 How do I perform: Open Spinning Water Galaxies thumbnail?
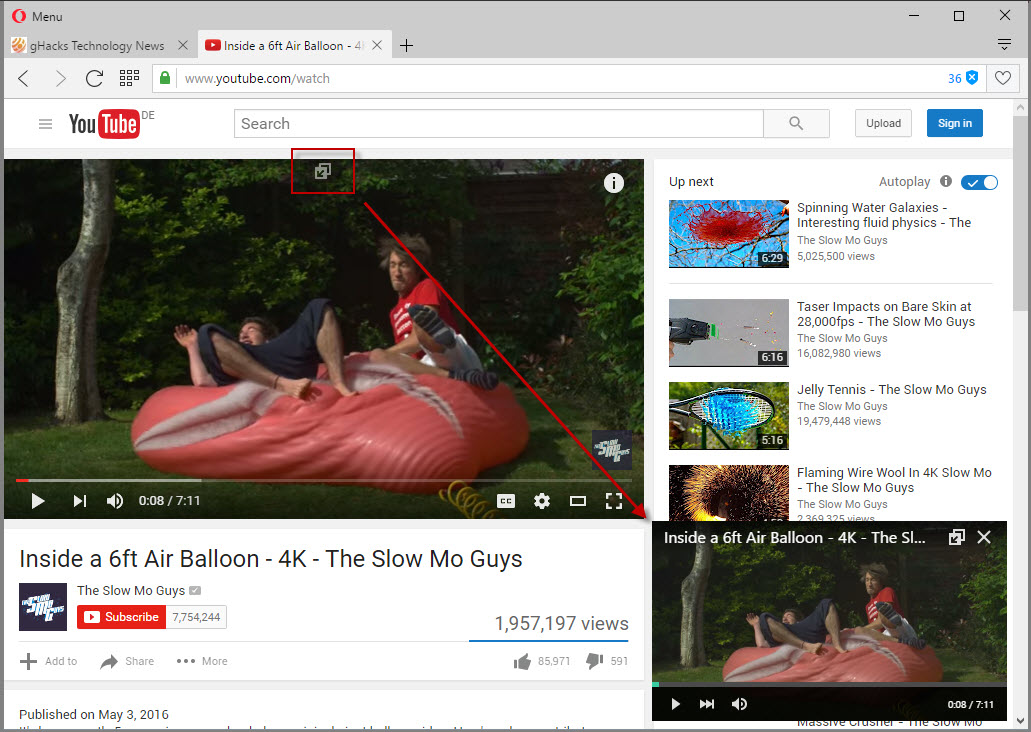pos(729,233)
